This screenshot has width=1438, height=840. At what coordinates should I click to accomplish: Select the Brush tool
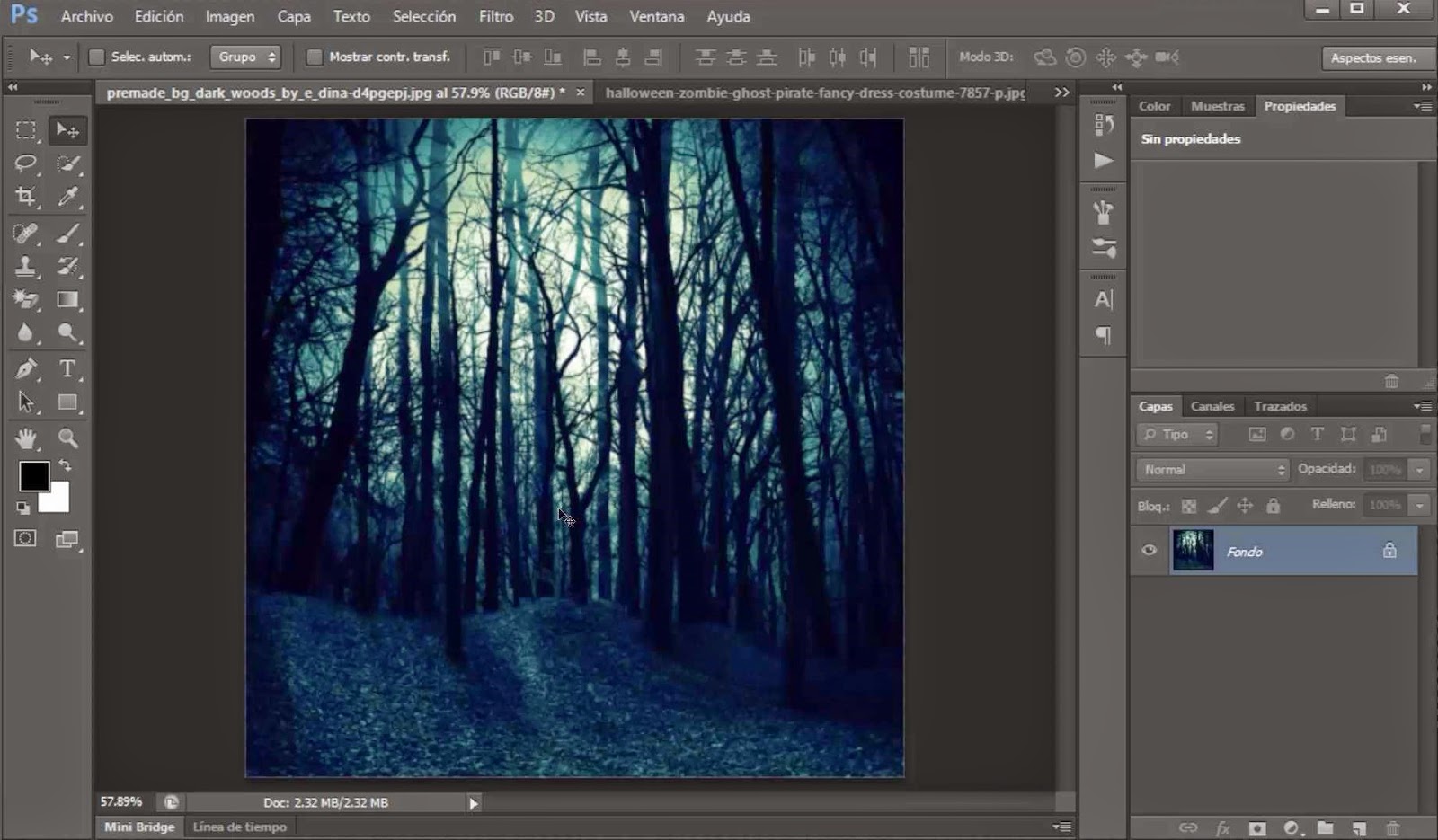(x=67, y=234)
